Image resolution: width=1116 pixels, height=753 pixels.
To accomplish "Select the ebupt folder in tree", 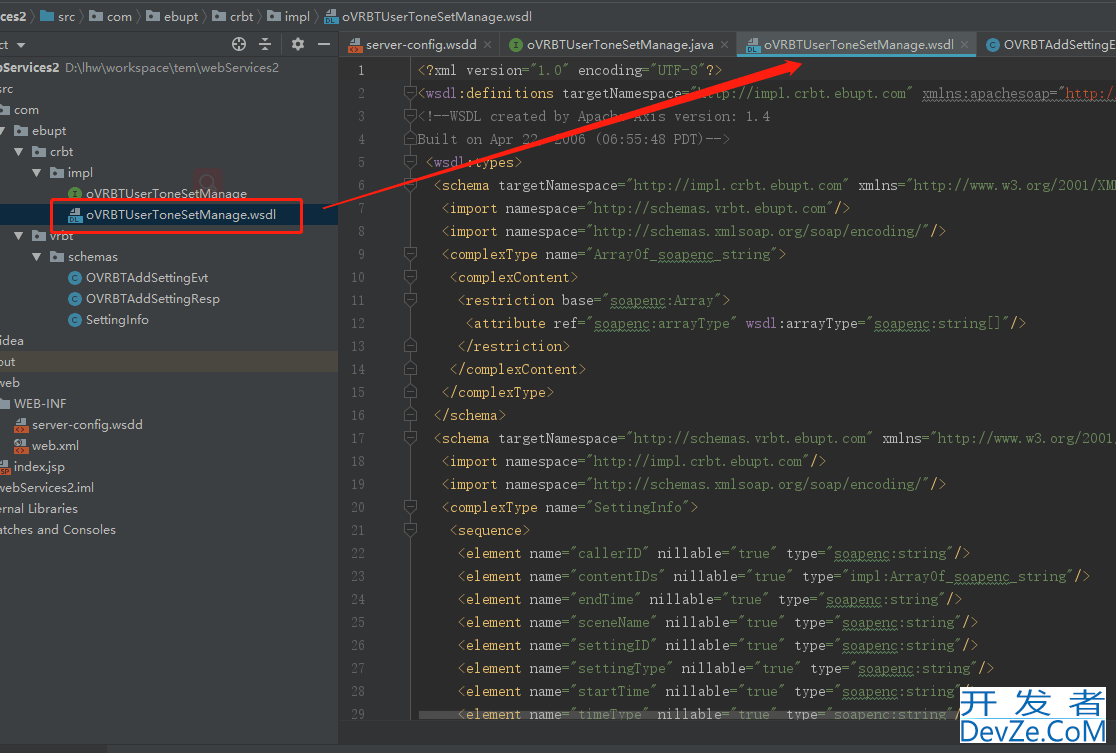I will point(49,131).
